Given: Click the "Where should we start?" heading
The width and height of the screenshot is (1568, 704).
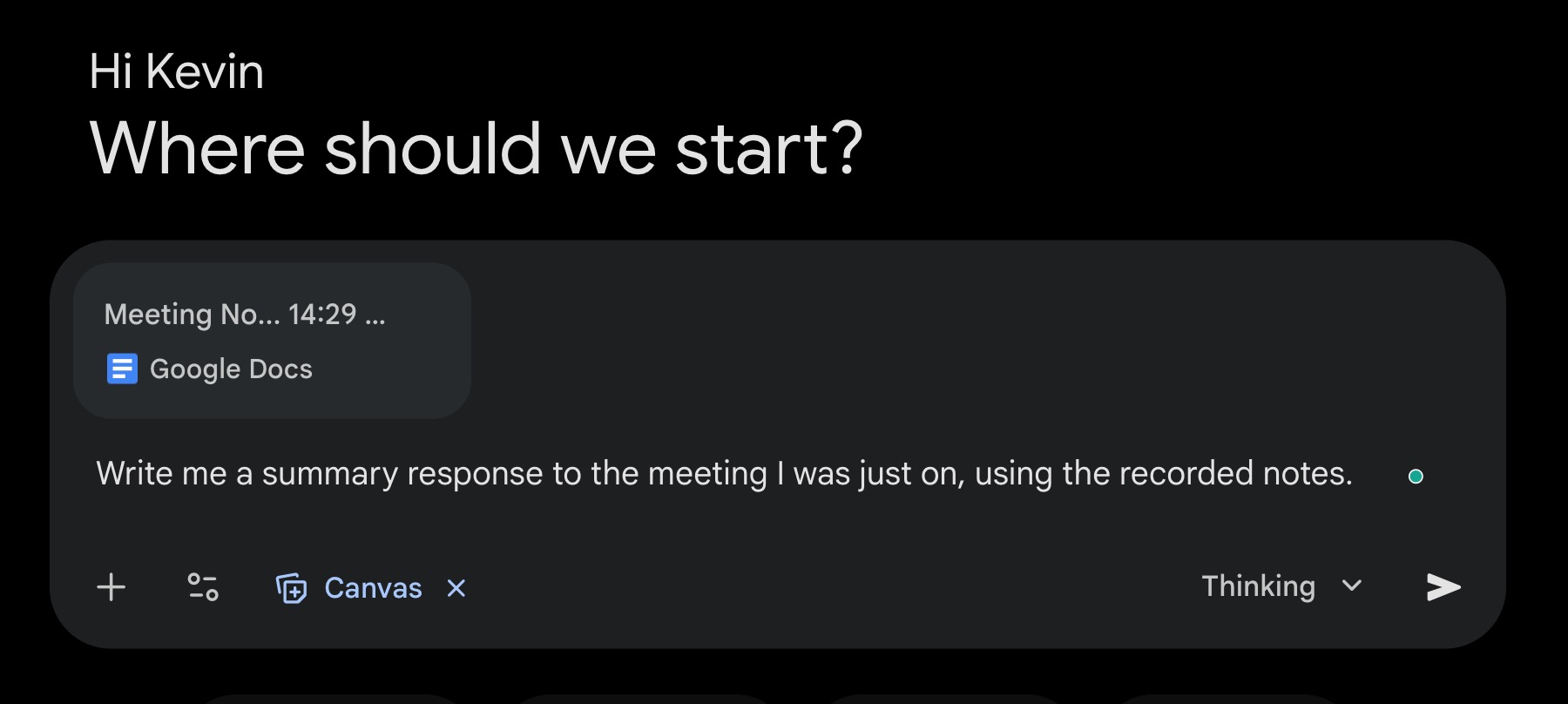Looking at the screenshot, I should click(476, 148).
